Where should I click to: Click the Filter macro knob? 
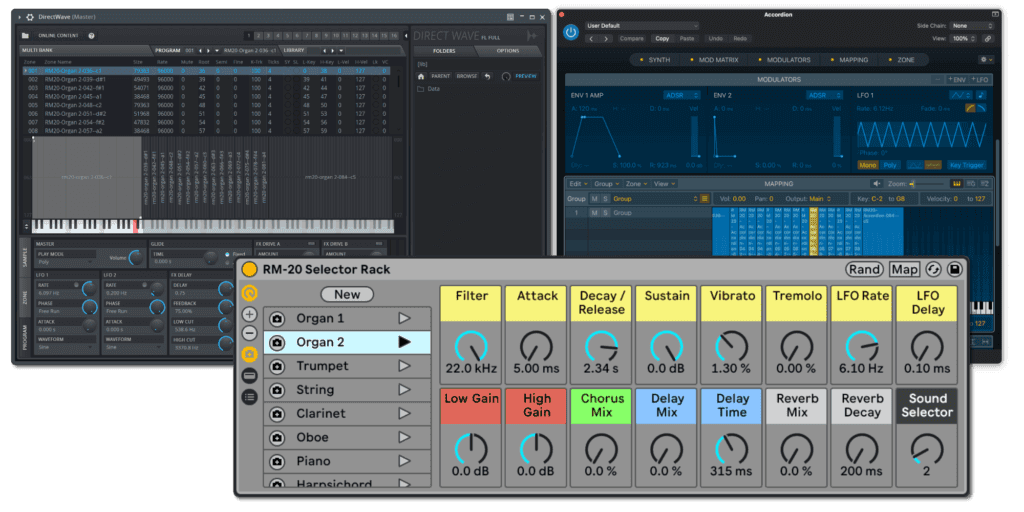pyautogui.click(x=471, y=347)
